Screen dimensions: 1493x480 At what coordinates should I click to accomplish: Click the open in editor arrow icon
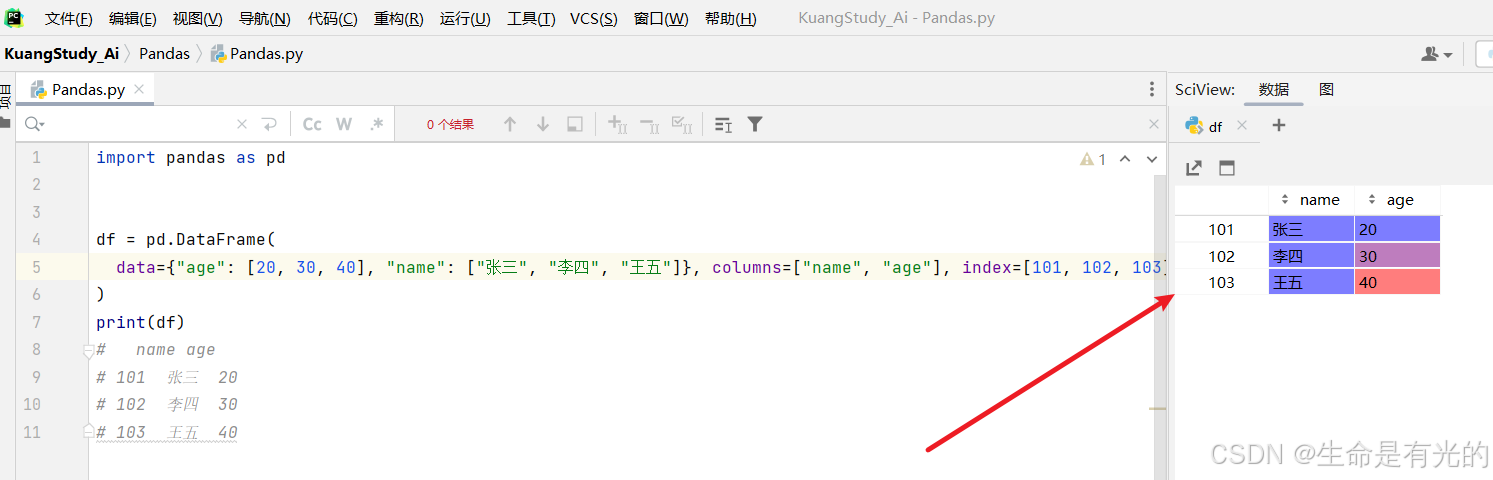pos(1193,168)
